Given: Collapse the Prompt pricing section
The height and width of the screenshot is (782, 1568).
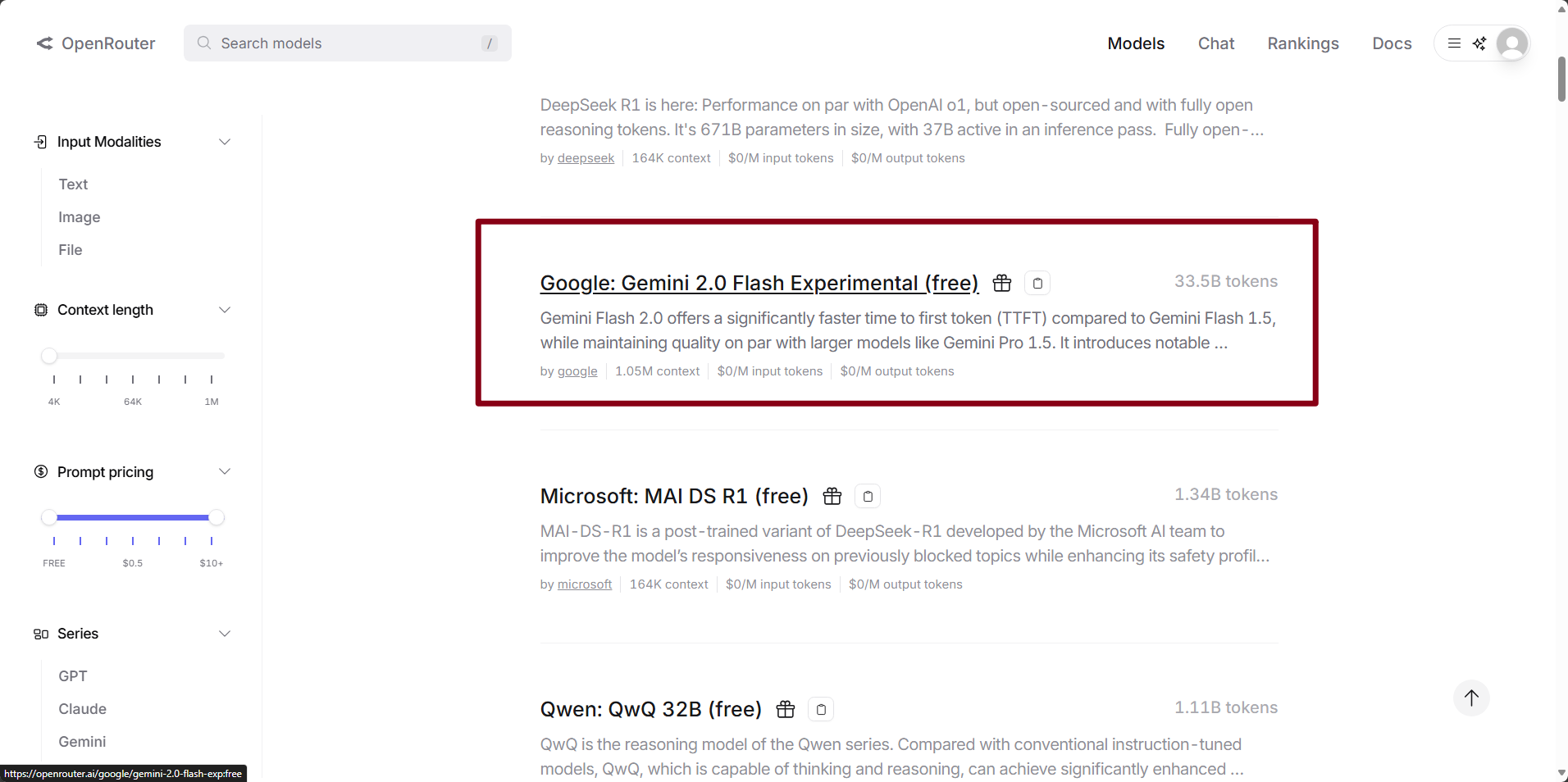Looking at the screenshot, I should coord(225,471).
